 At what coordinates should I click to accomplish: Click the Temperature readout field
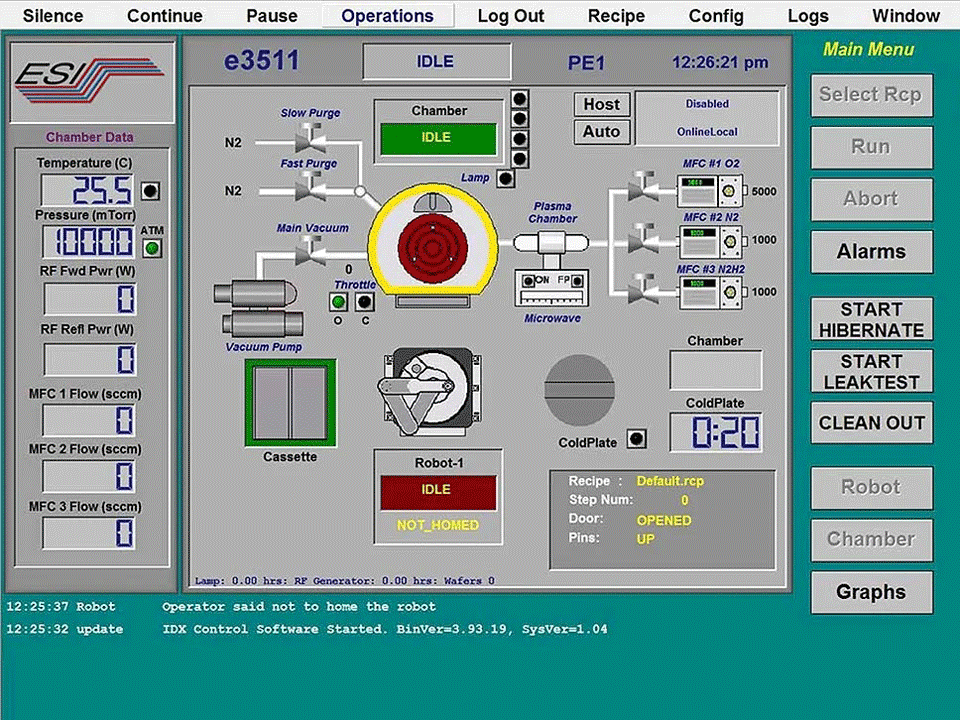tap(87, 190)
